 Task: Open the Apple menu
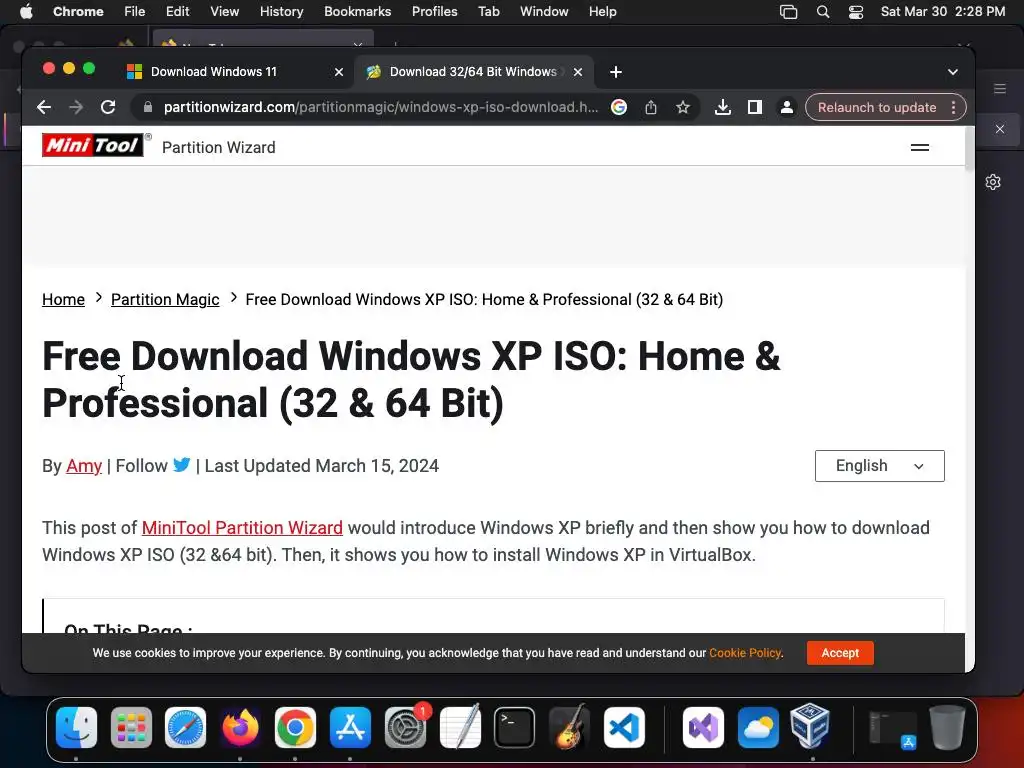pyautogui.click(x=26, y=12)
